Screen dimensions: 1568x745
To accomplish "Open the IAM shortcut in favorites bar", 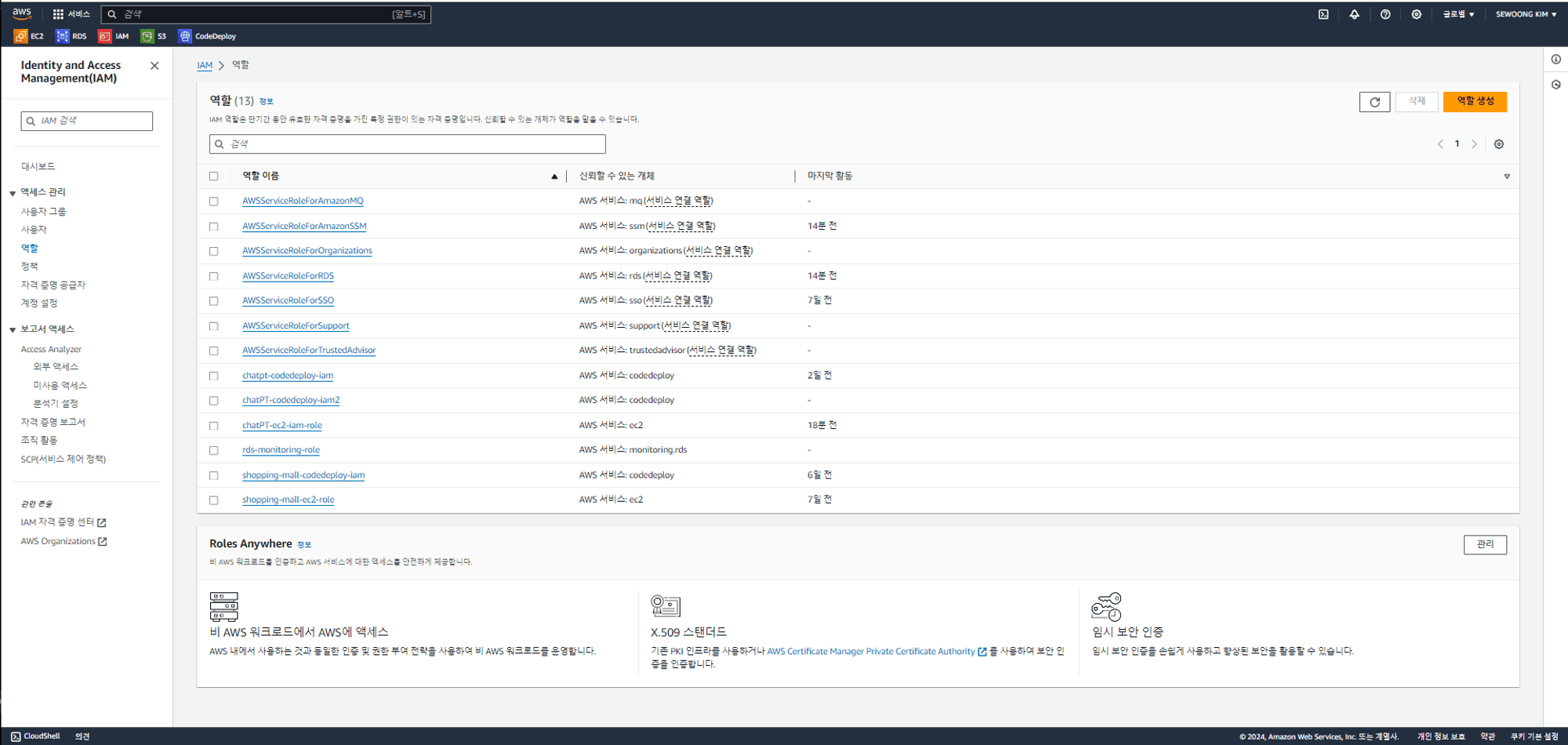I will coord(114,36).
